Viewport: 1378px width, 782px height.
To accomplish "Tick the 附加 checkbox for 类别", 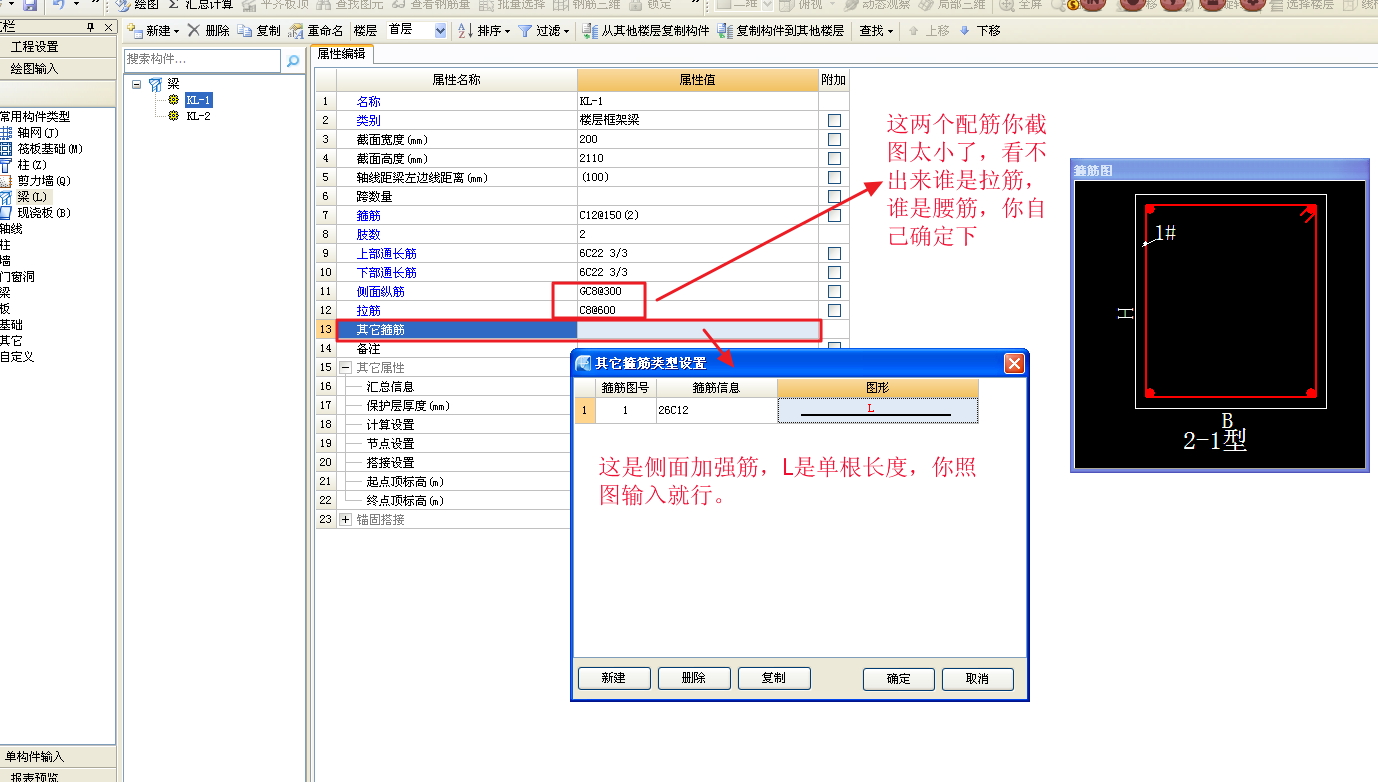I will [834, 120].
